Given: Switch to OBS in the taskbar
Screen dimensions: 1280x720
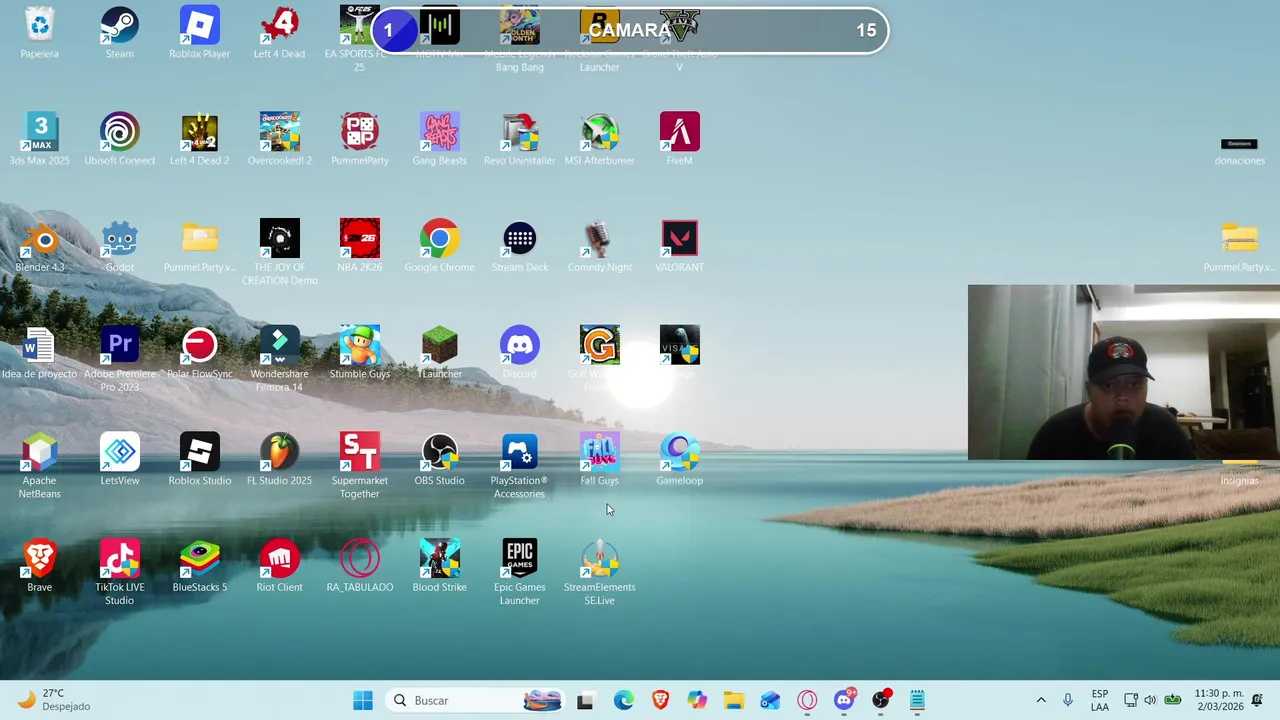Looking at the screenshot, I should click(881, 701).
